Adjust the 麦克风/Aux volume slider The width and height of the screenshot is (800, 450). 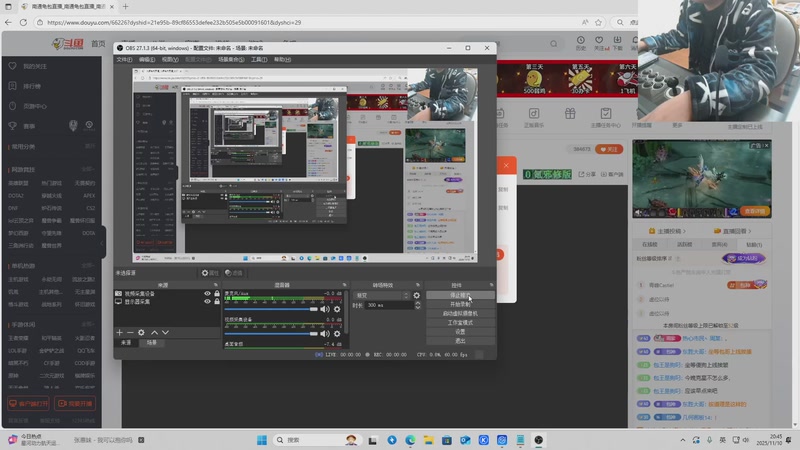click(271, 309)
